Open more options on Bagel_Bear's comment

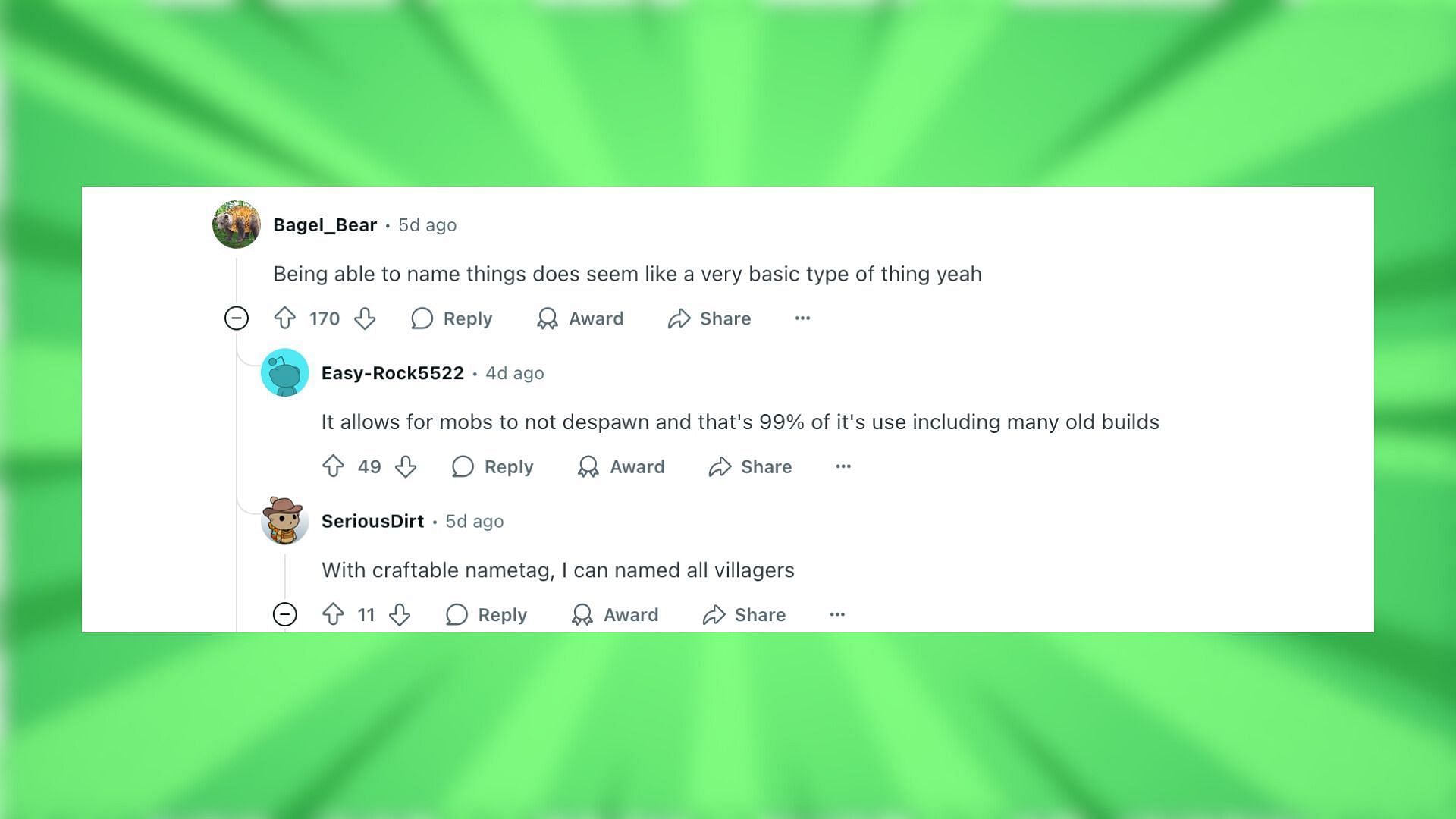pyautogui.click(x=803, y=318)
